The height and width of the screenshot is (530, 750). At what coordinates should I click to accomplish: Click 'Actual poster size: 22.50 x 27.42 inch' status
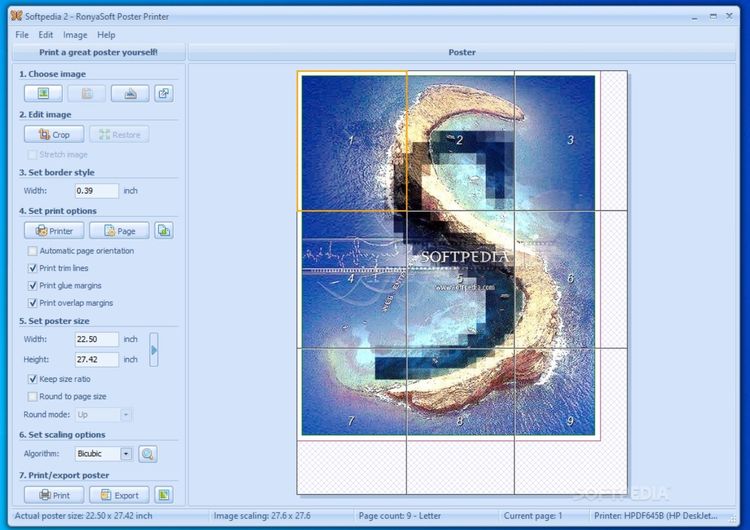84,516
